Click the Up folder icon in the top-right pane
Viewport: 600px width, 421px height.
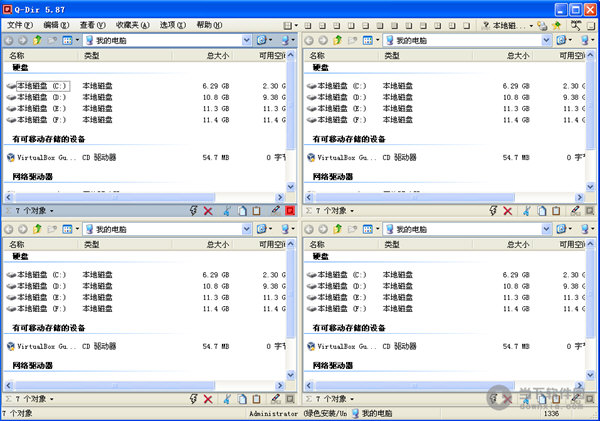click(338, 40)
